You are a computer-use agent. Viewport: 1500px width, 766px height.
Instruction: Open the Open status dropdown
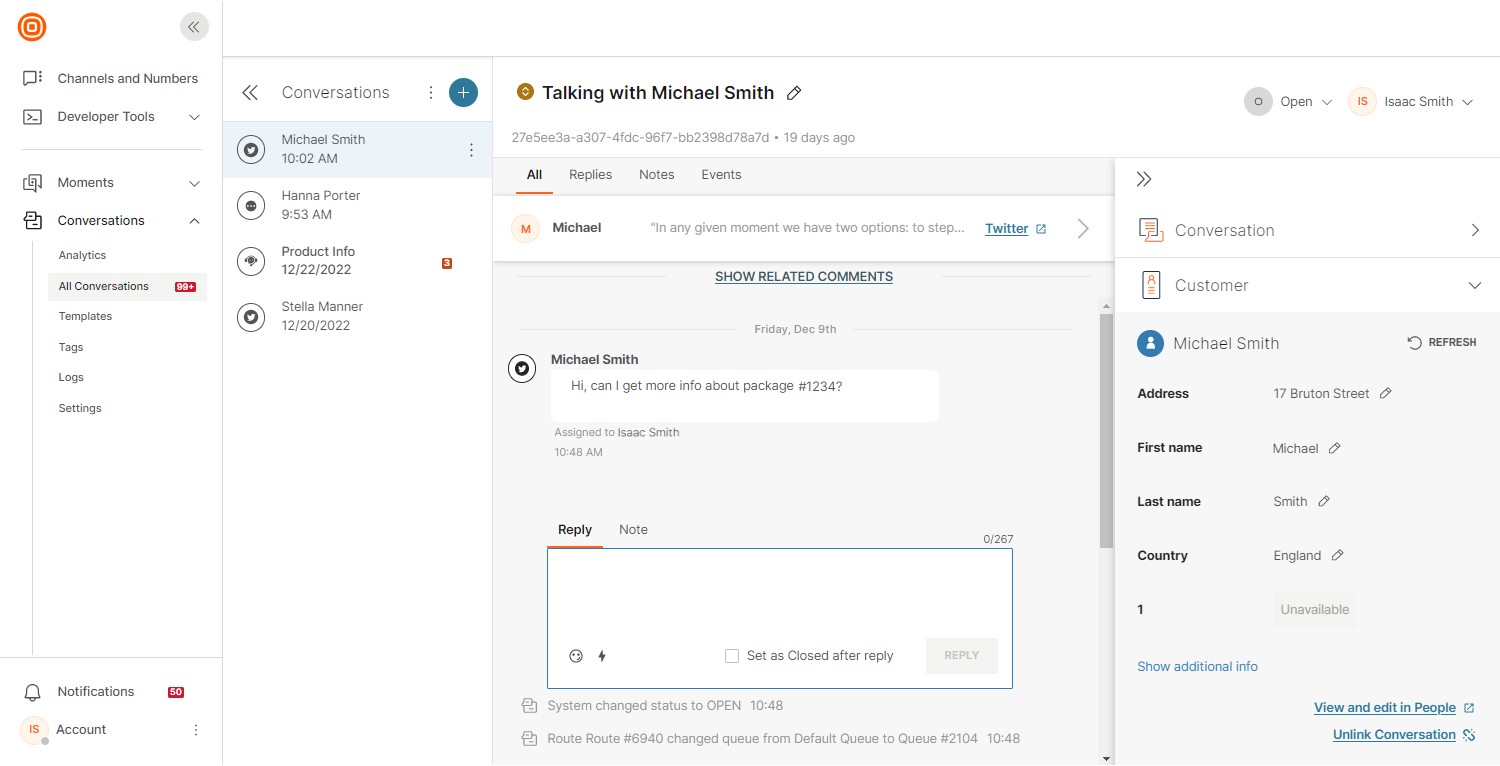click(1290, 101)
